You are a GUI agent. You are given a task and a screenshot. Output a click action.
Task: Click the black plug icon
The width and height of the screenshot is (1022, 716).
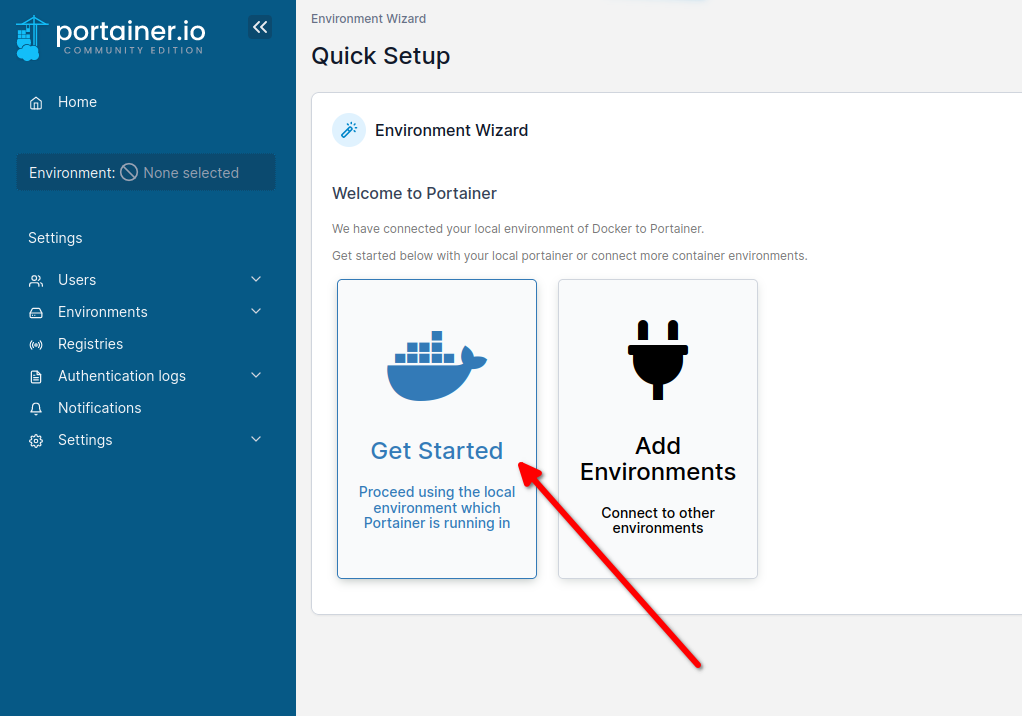(658, 360)
